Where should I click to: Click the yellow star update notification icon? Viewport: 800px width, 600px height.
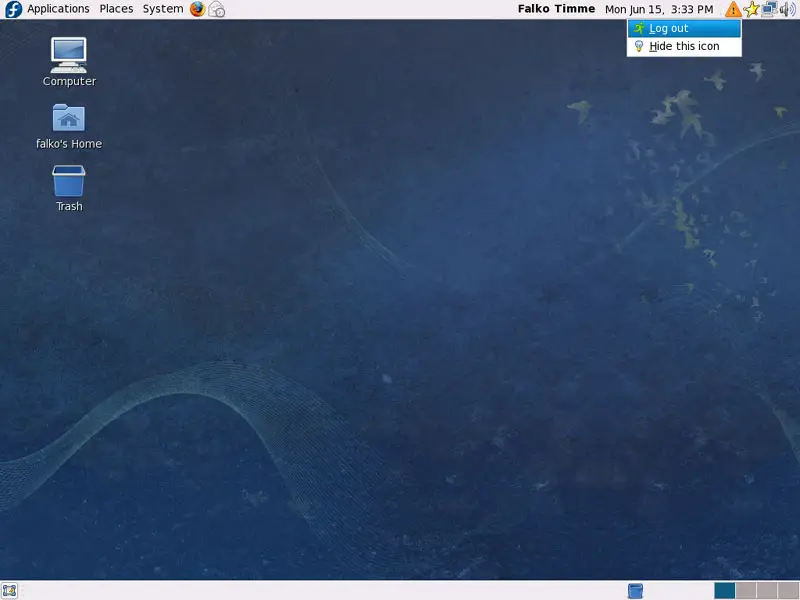click(751, 9)
